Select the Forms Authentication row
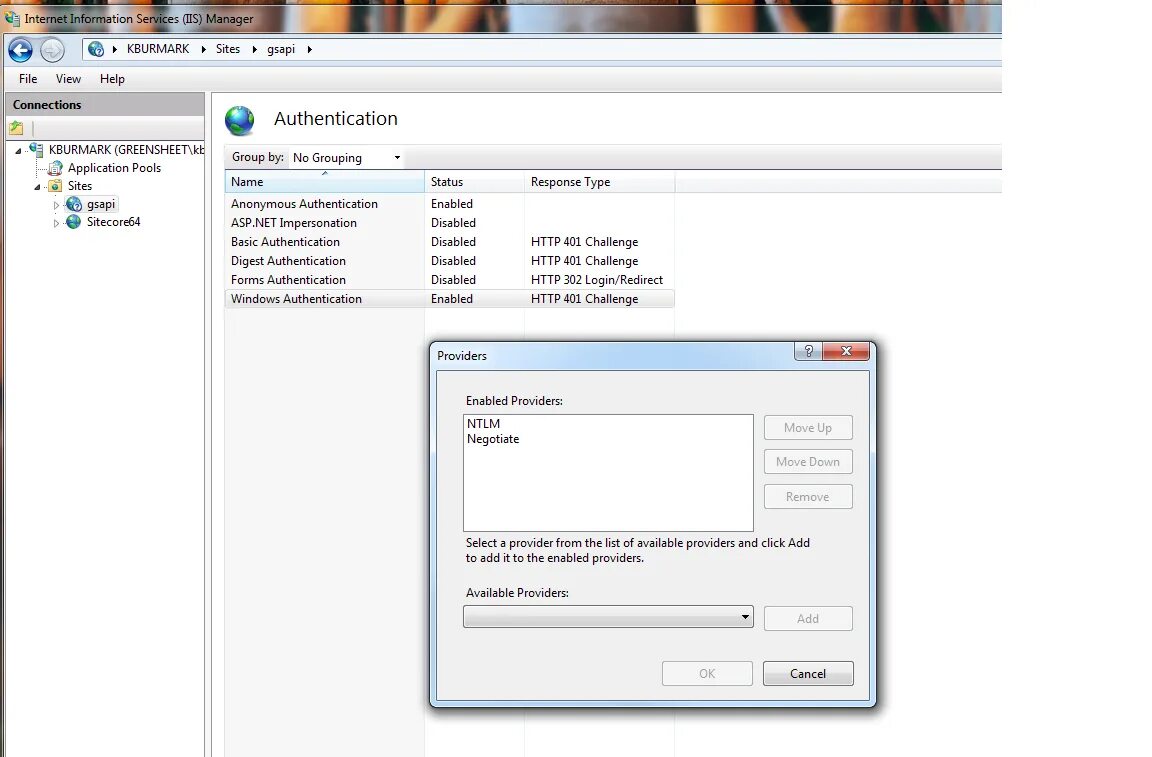The width and height of the screenshot is (1152, 757). [x=449, y=280]
